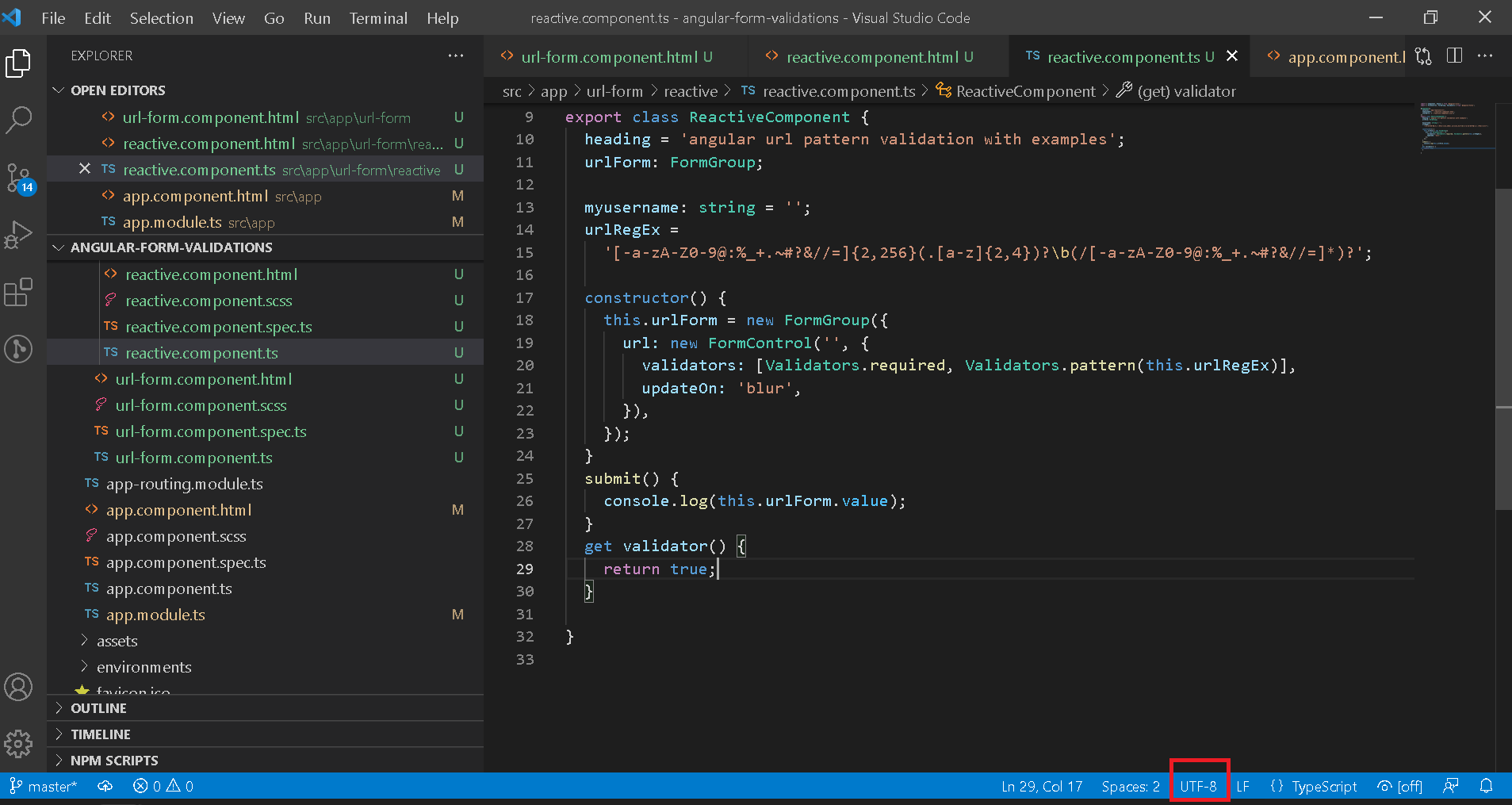Click the sync changes icon next to master branch
The image size is (1512, 805).
(x=105, y=786)
